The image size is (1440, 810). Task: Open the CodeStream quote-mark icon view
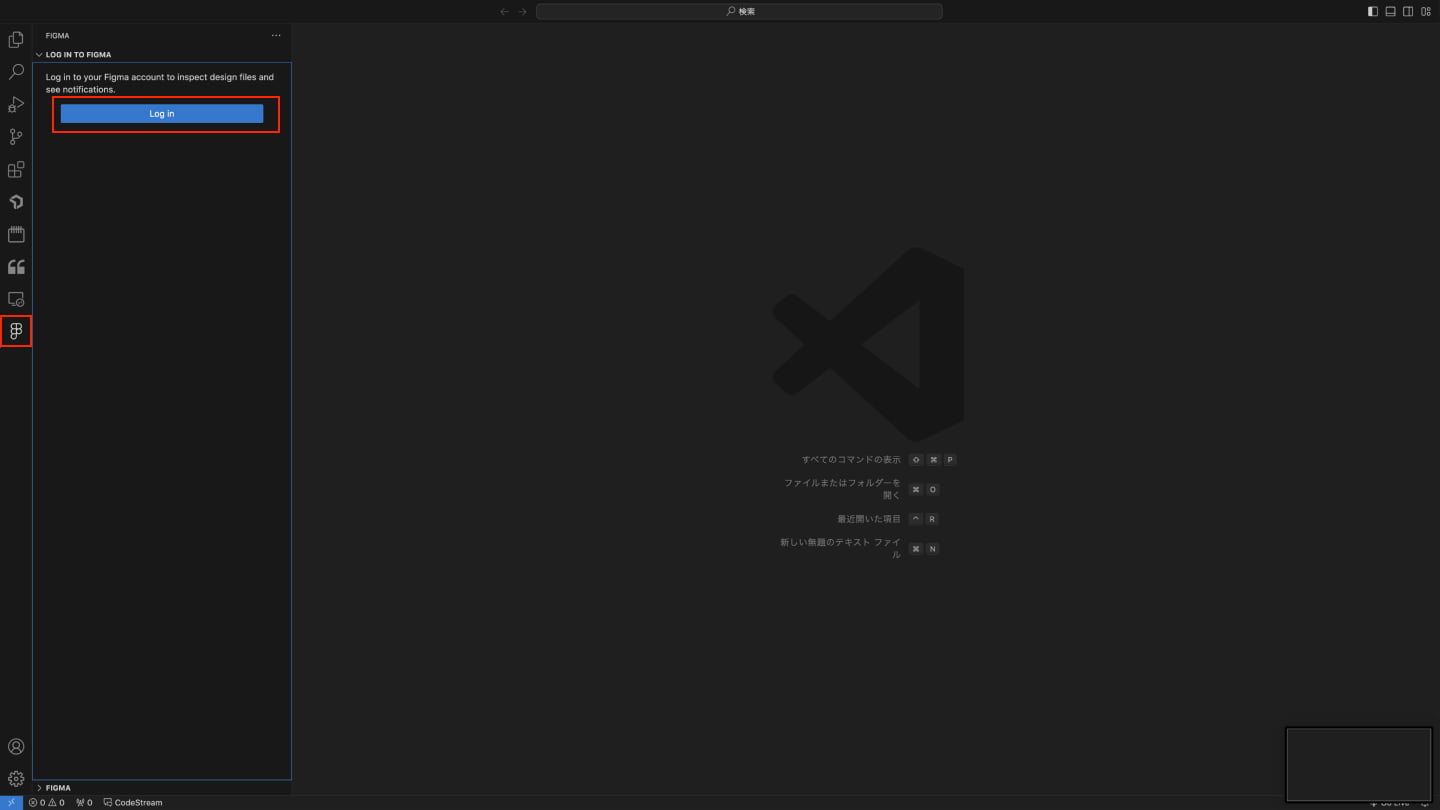pos(16,267)
